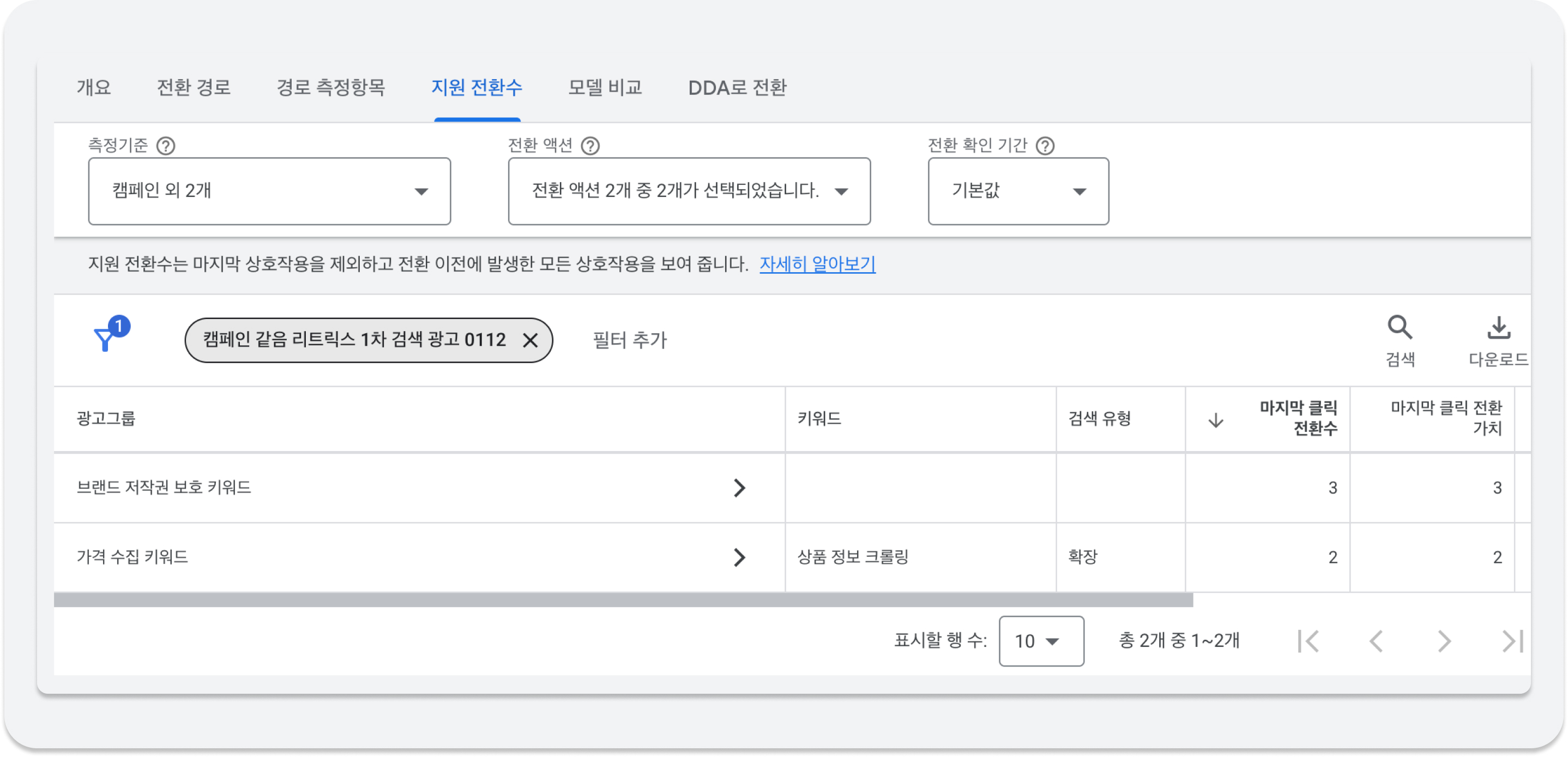Open the search function

[x=1400, y=329]
